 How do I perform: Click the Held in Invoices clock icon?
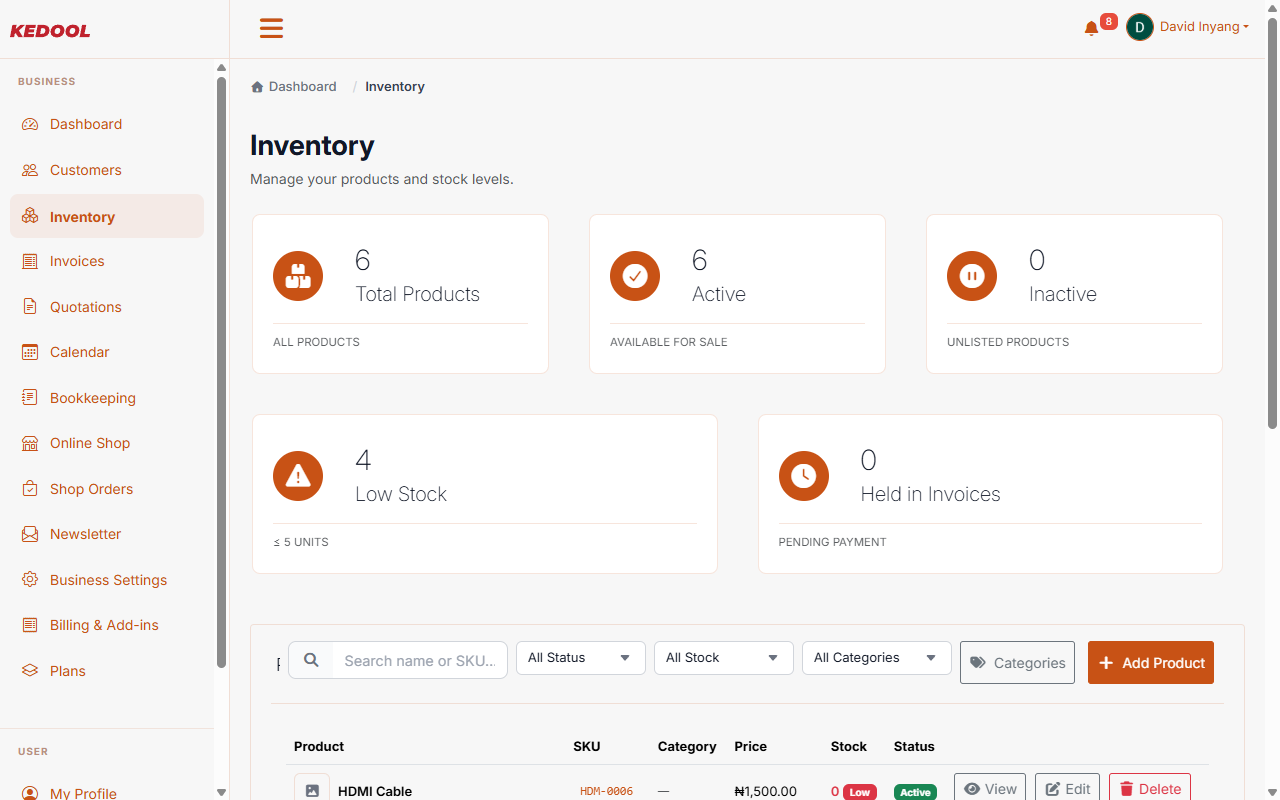point(804,476)
